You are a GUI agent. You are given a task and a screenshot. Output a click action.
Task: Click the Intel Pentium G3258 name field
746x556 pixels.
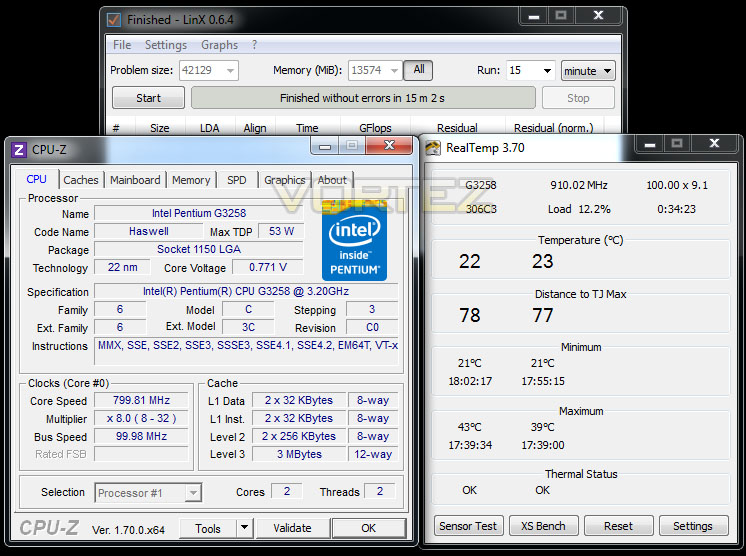tap(199, 213)
